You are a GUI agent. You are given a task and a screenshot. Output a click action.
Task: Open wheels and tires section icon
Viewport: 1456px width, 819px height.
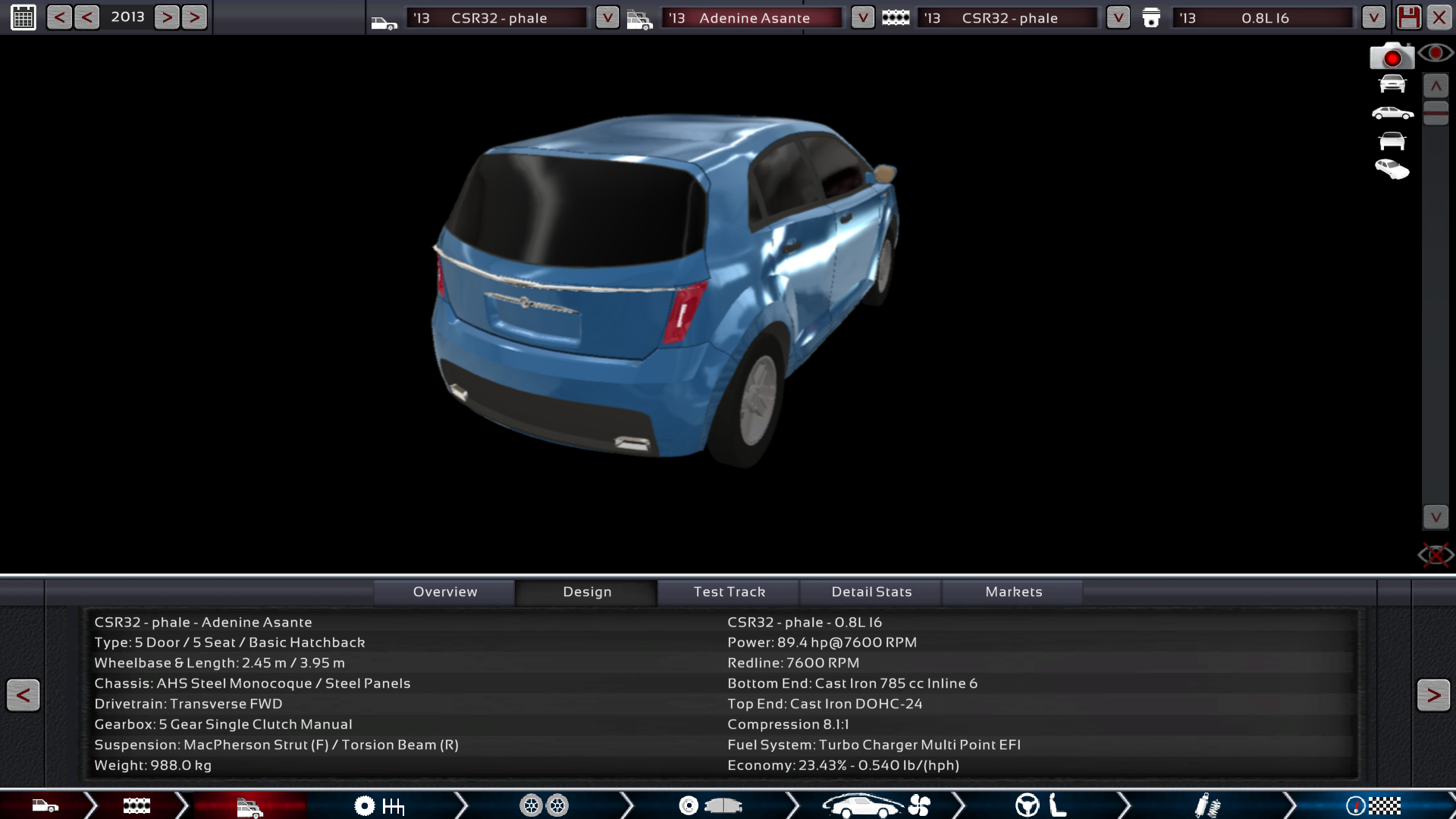tap(544, 805)
